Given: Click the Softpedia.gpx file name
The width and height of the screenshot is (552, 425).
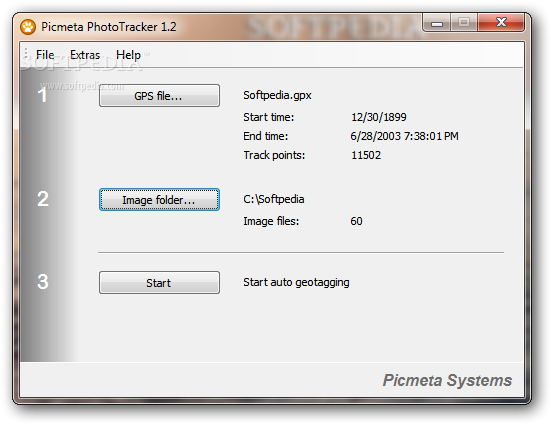Looking at the screenshot, I should coord(277,95).
